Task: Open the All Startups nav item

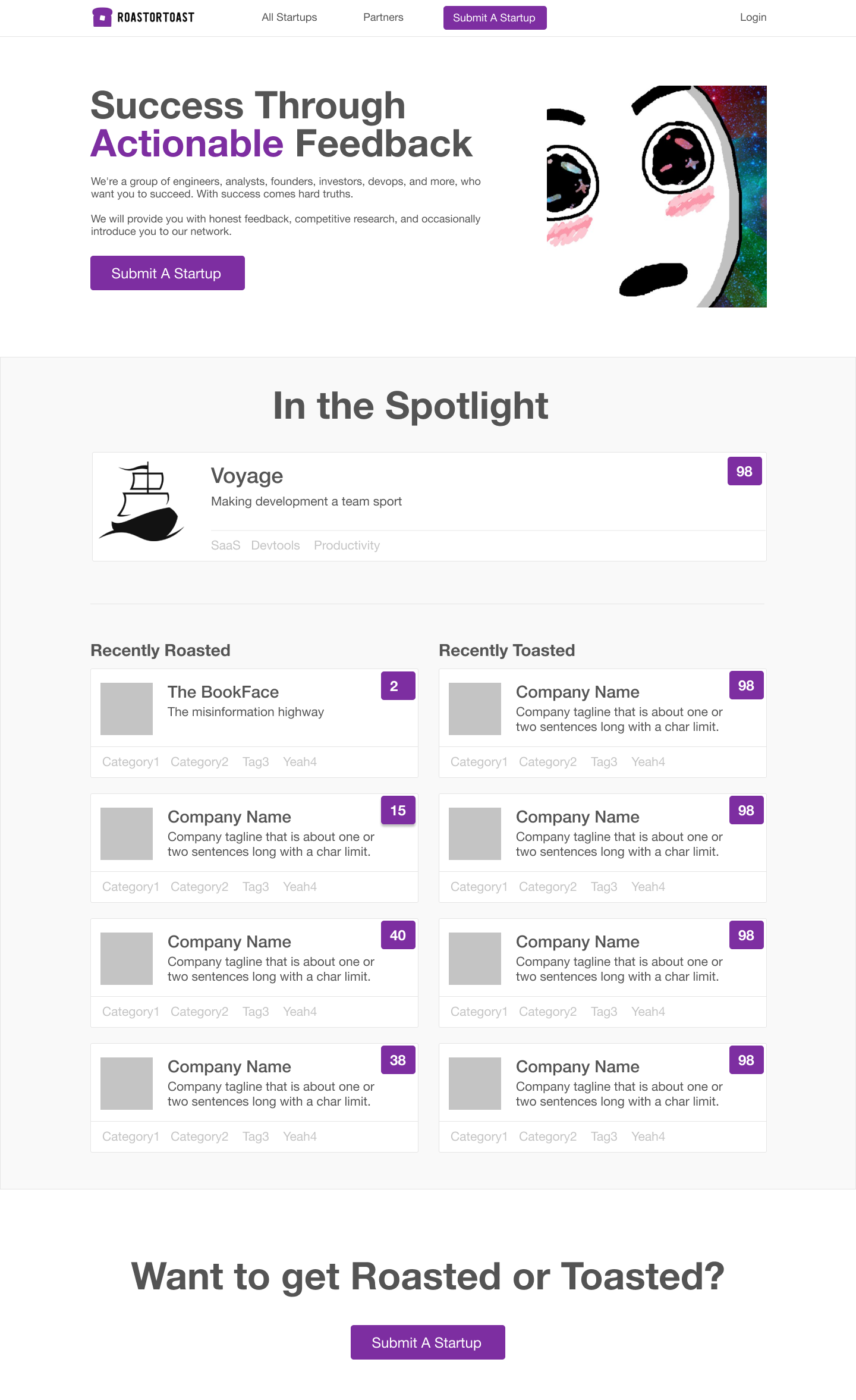Action: (x=289, y=17)
